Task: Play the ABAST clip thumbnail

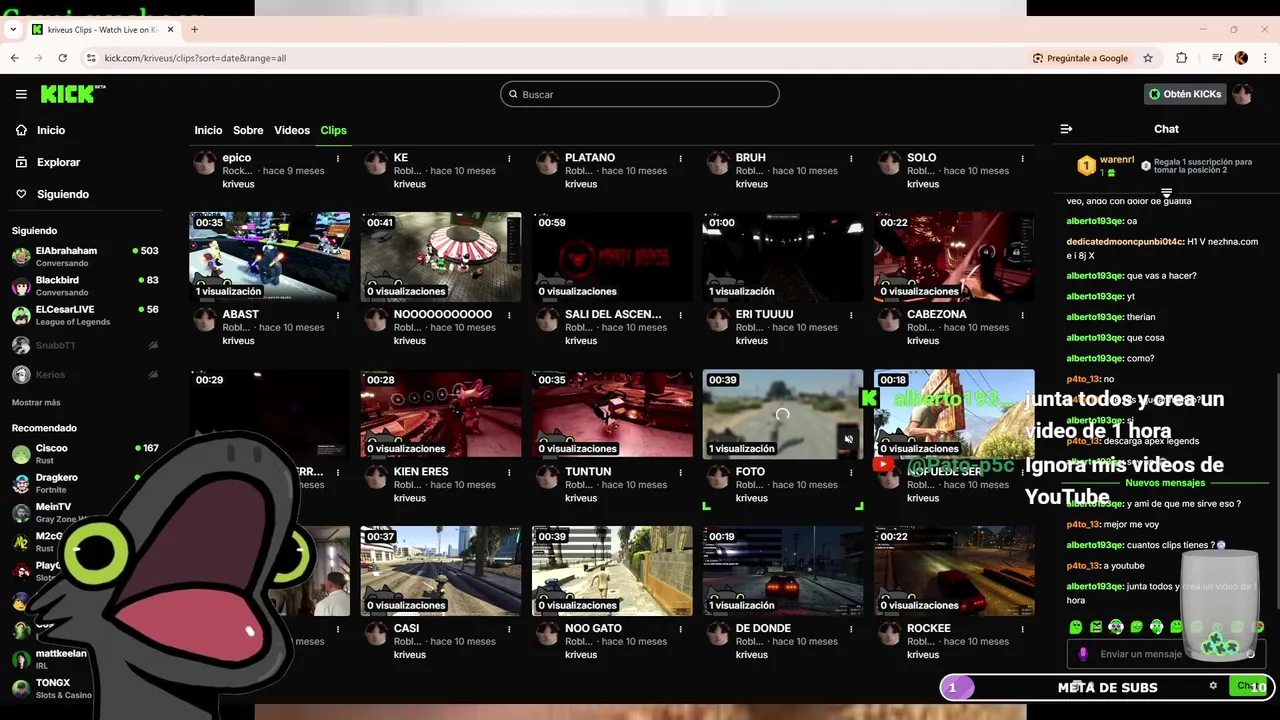Action: click(270, 256)
